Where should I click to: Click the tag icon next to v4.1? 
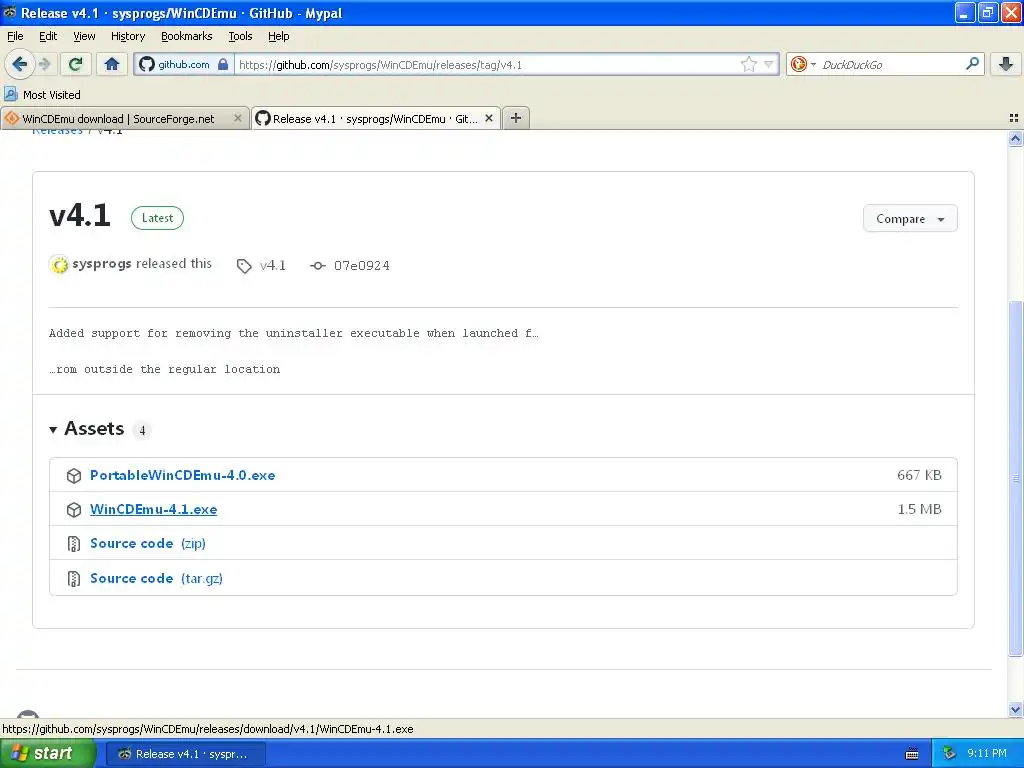244,266
